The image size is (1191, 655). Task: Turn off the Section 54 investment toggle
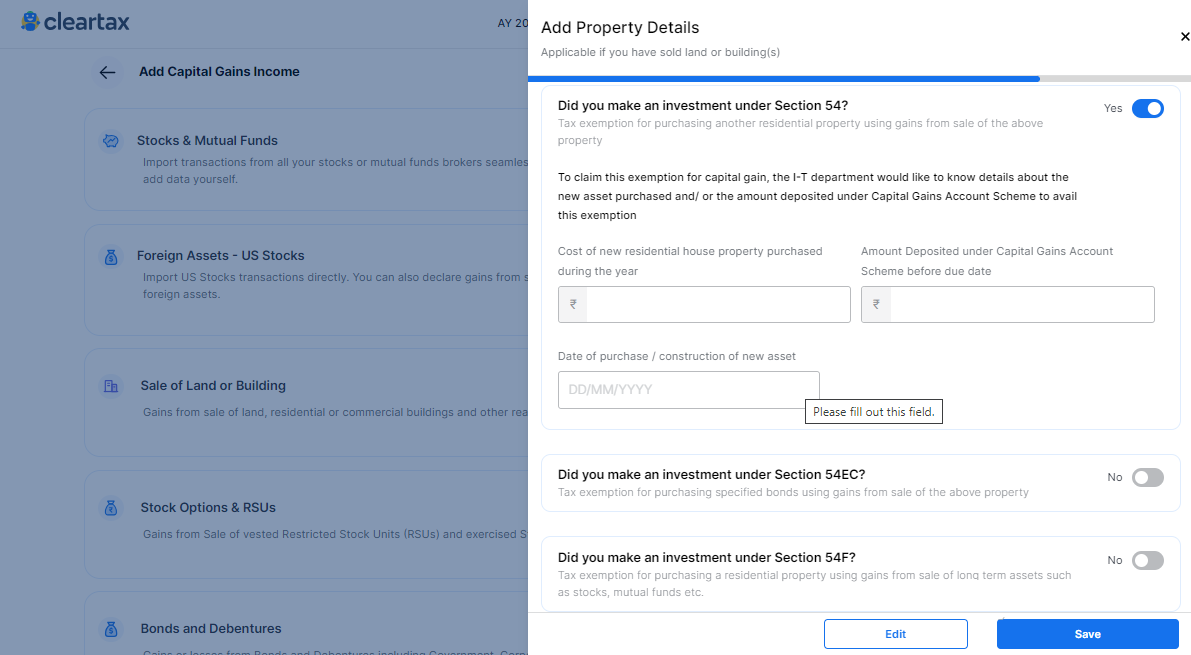click(x=1147, y=109)
